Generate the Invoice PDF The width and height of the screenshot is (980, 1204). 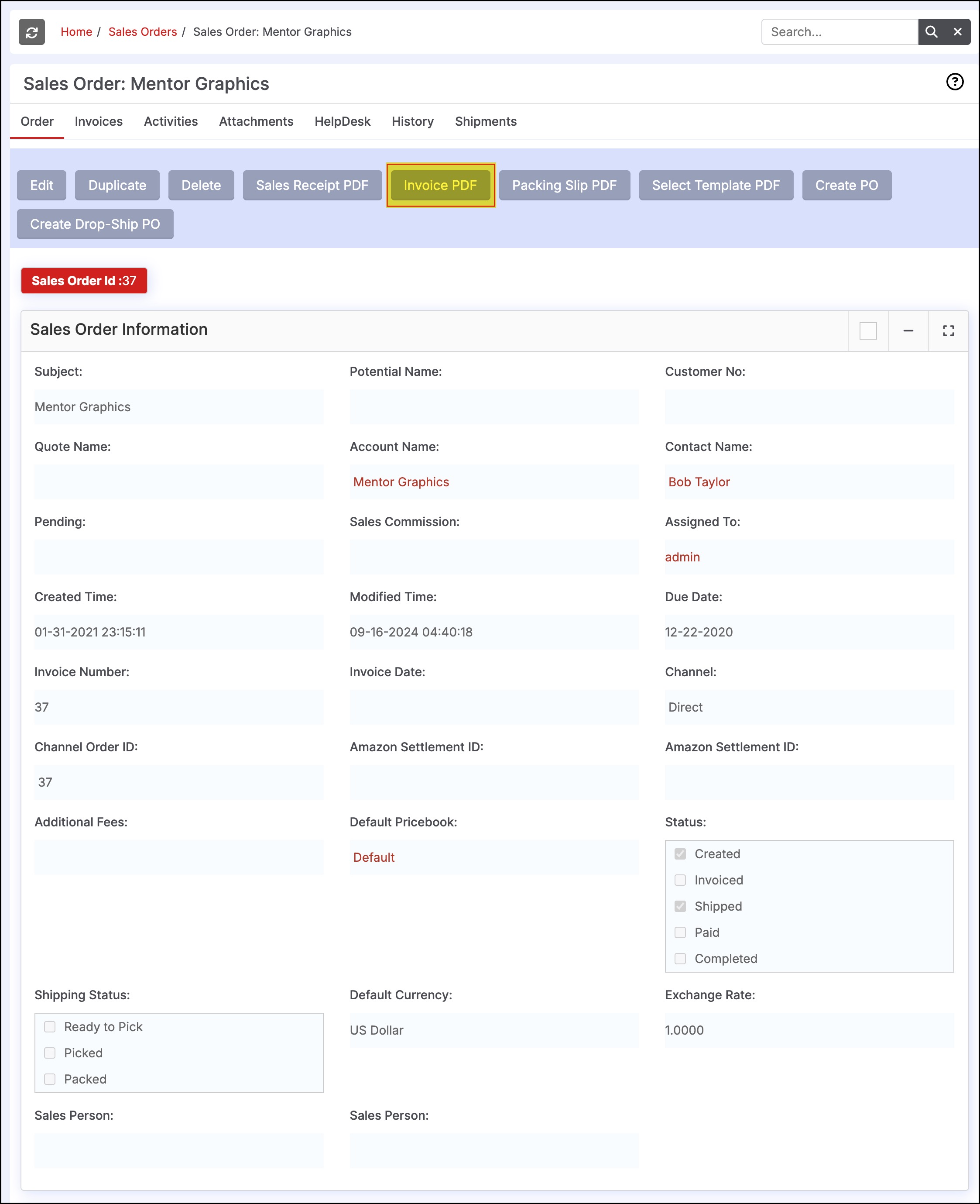[440, 185]
